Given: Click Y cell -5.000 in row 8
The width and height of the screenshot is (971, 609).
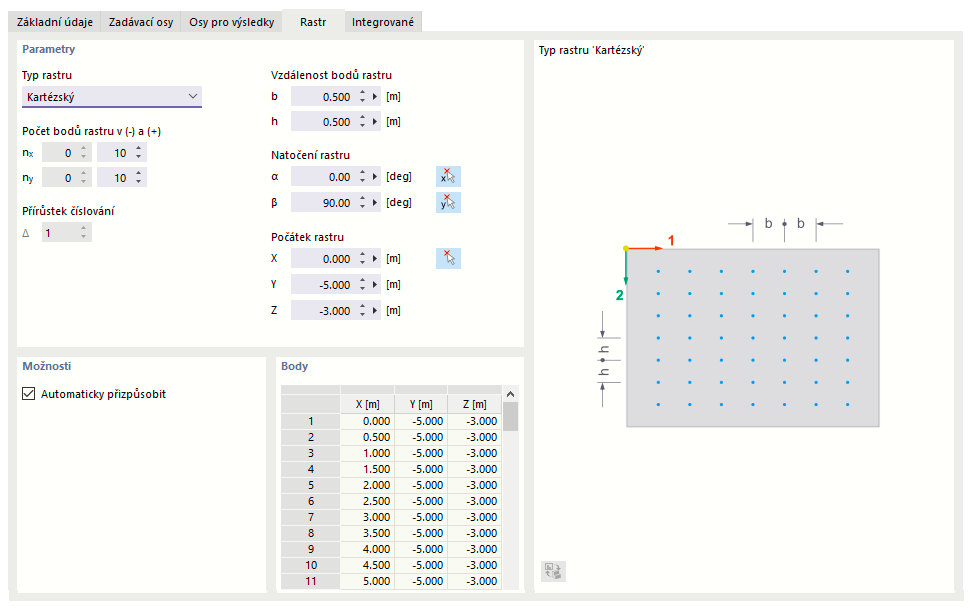Looking at the screenshot, I should point(421,533).
